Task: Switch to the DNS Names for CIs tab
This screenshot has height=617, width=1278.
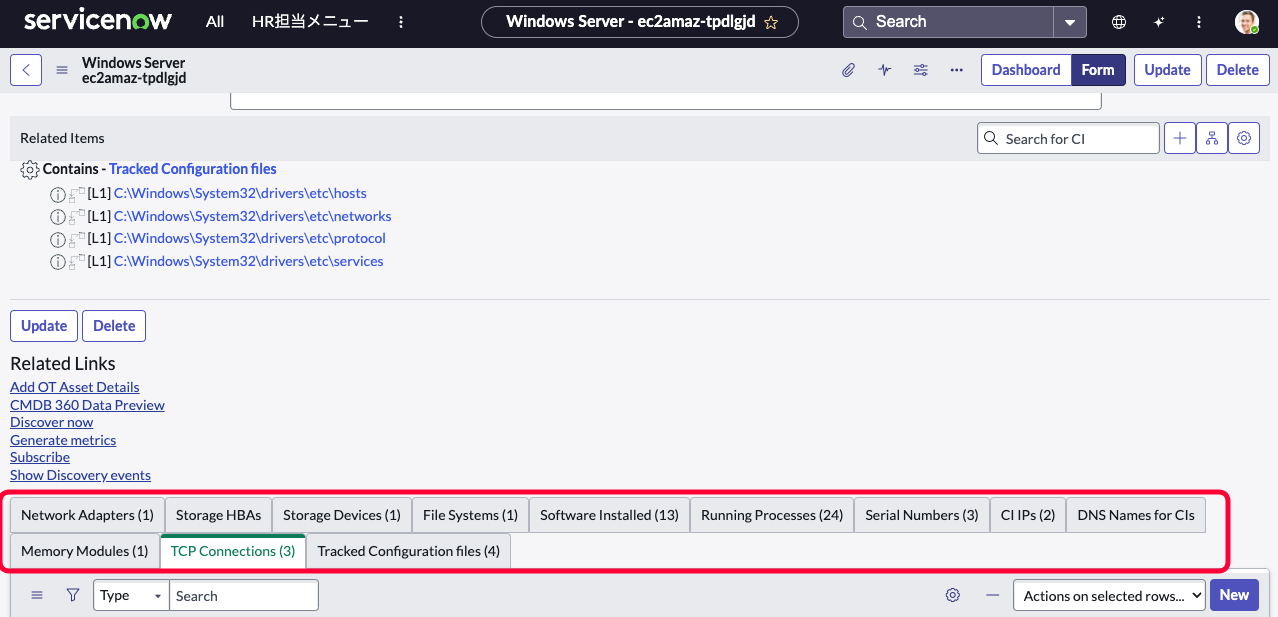Action: coord(1136,515)
